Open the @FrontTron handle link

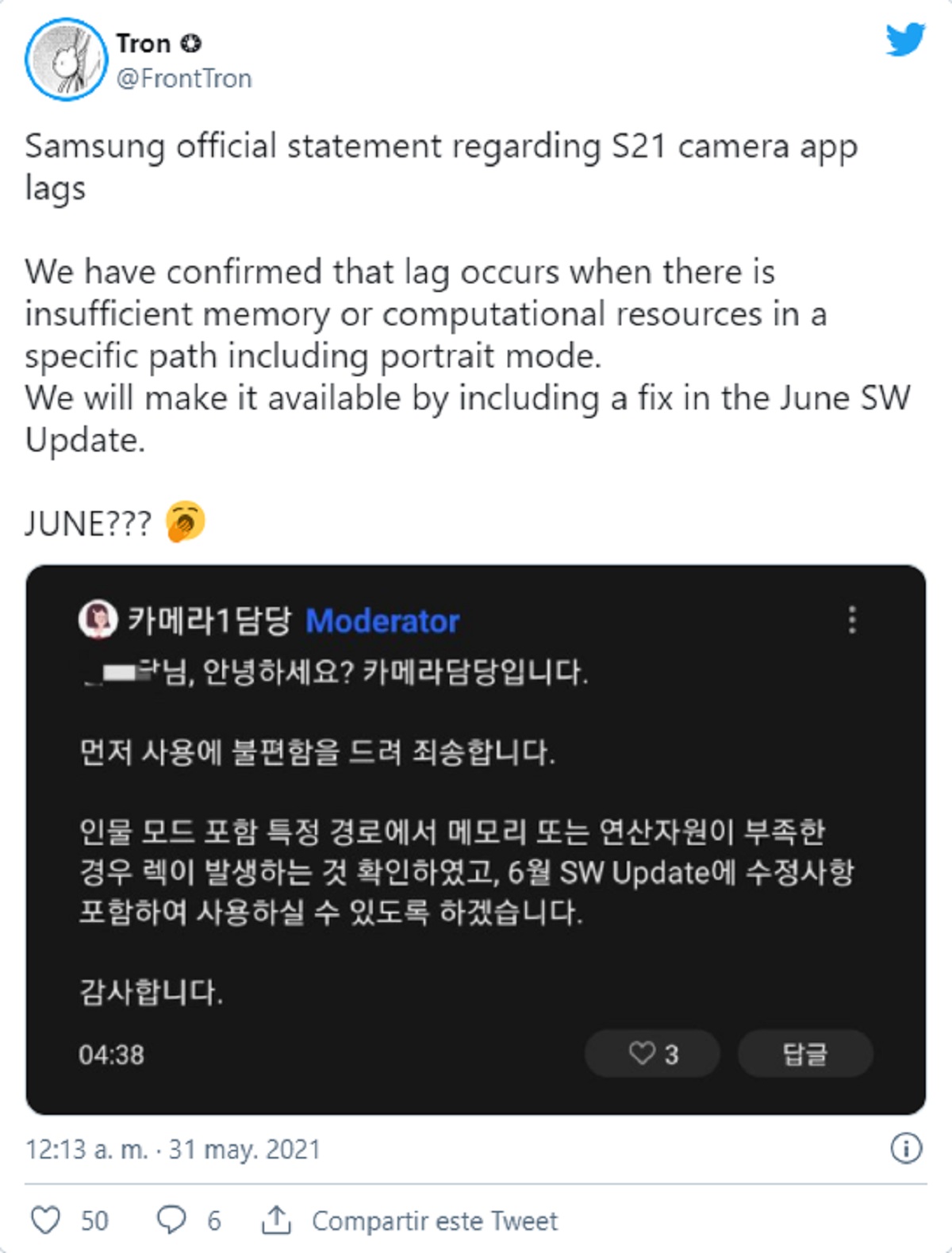(184, 79)
